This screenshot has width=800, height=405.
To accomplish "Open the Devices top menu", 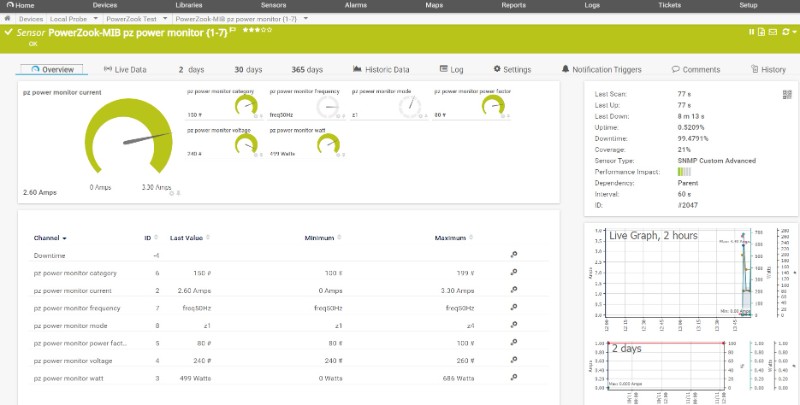I will [x=105, y=5].
